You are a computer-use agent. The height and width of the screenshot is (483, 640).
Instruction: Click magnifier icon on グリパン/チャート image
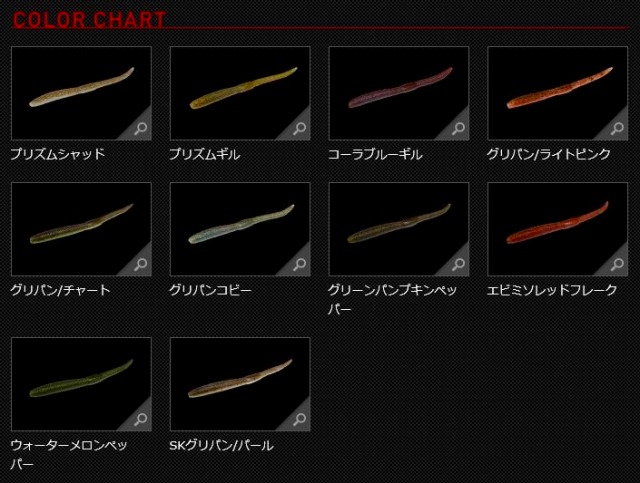tap(140, 265)
